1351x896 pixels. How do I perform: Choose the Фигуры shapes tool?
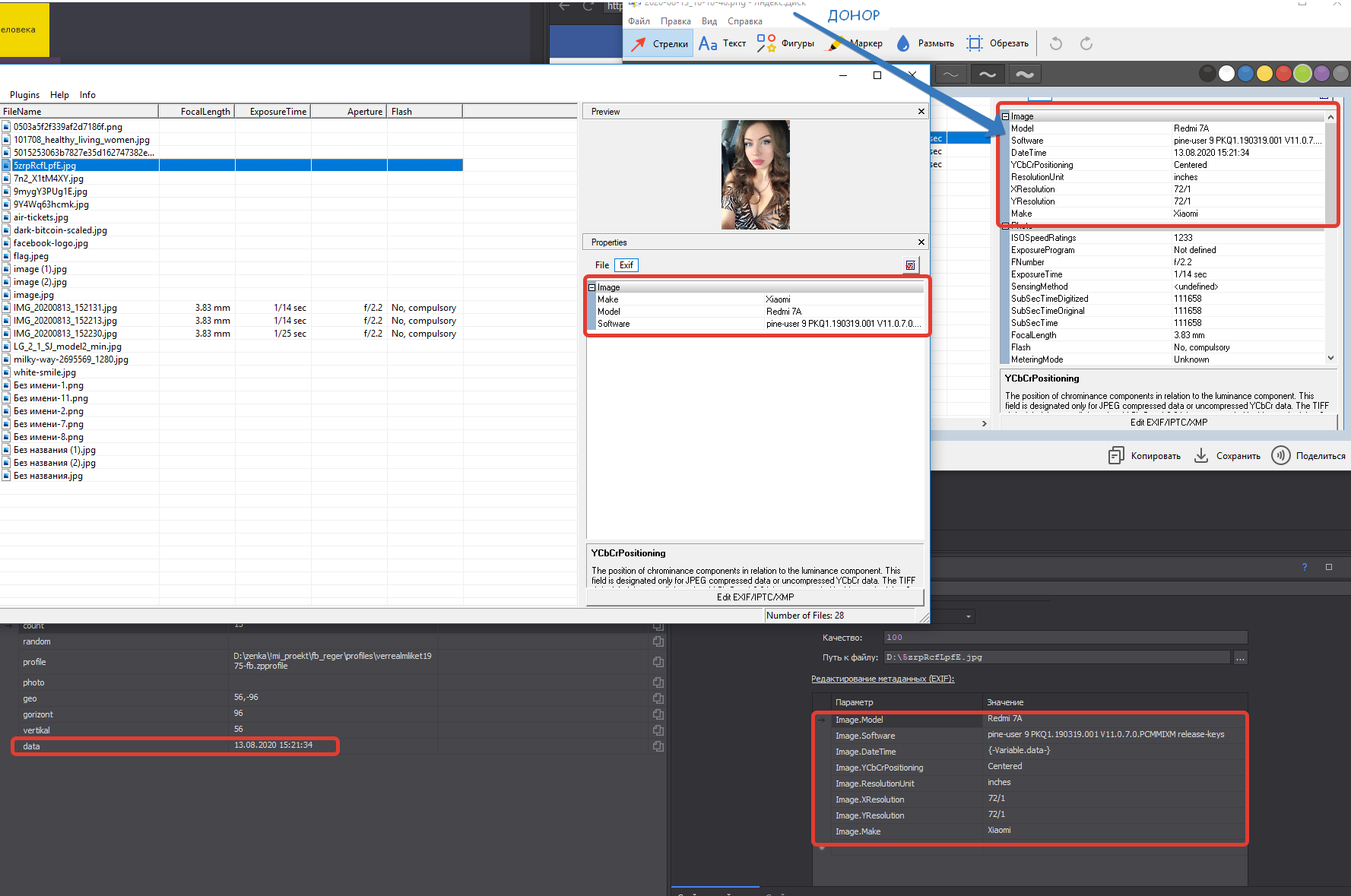click(x=785, y=43)
